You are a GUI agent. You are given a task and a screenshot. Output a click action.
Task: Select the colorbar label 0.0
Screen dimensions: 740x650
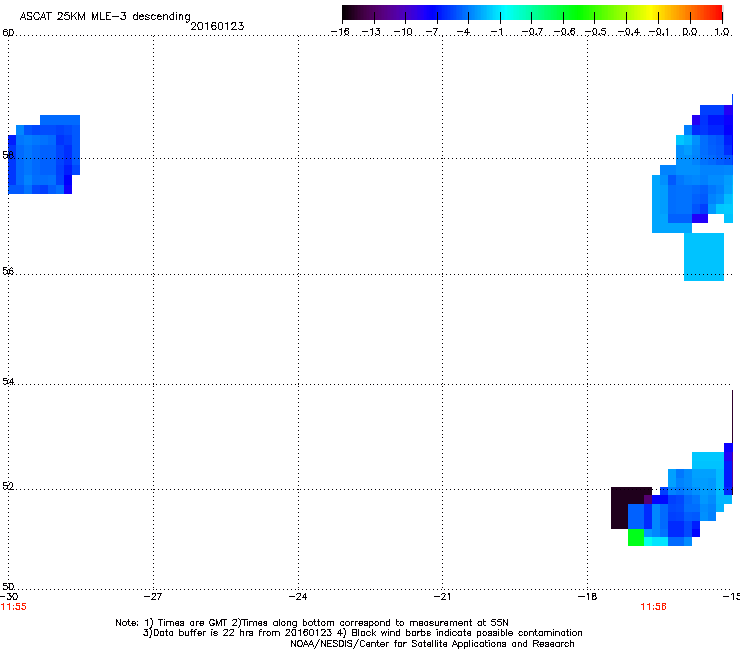pyautogui.click(x=690, y=32)
